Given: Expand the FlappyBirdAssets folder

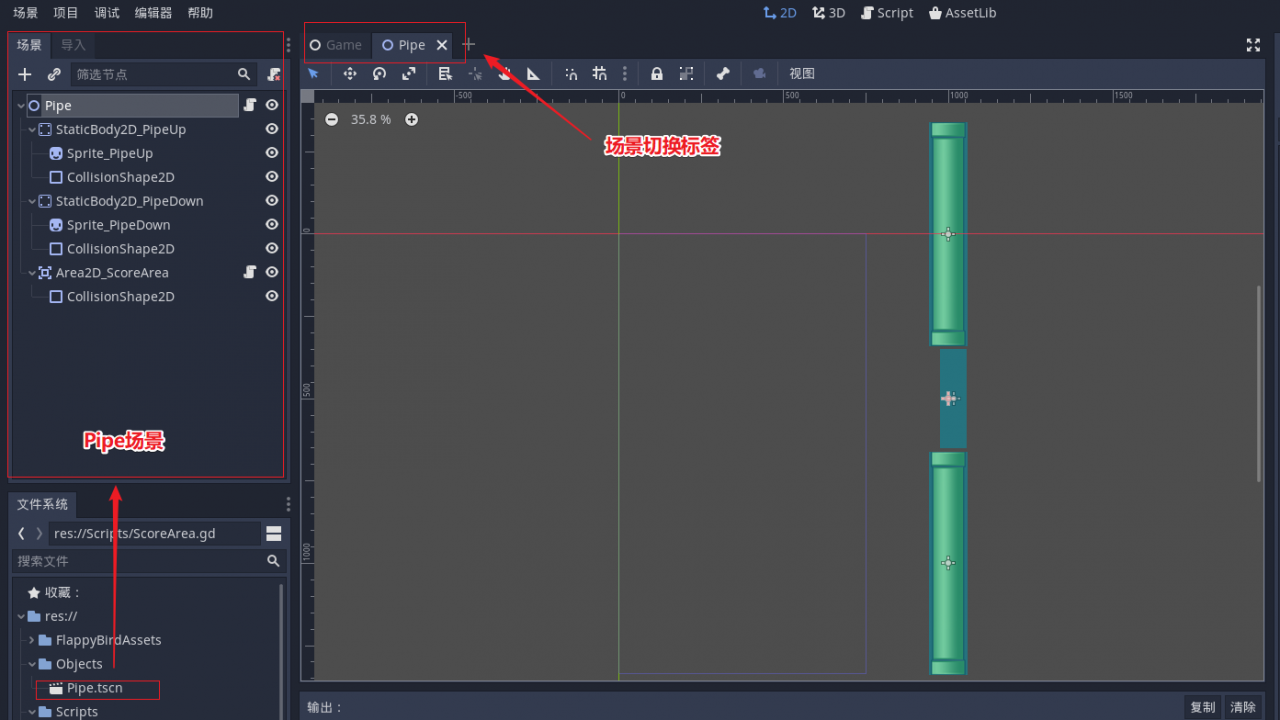Looking at the screenshot, I should (x=32, y=640).
